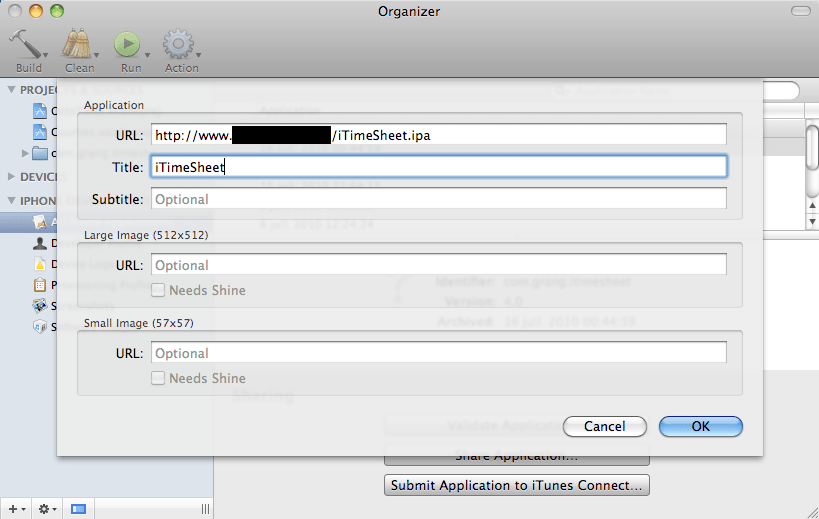Viewport: 819px width, 519px height.
Task: Click the Small Image URL field
Action: coord(438,353)
